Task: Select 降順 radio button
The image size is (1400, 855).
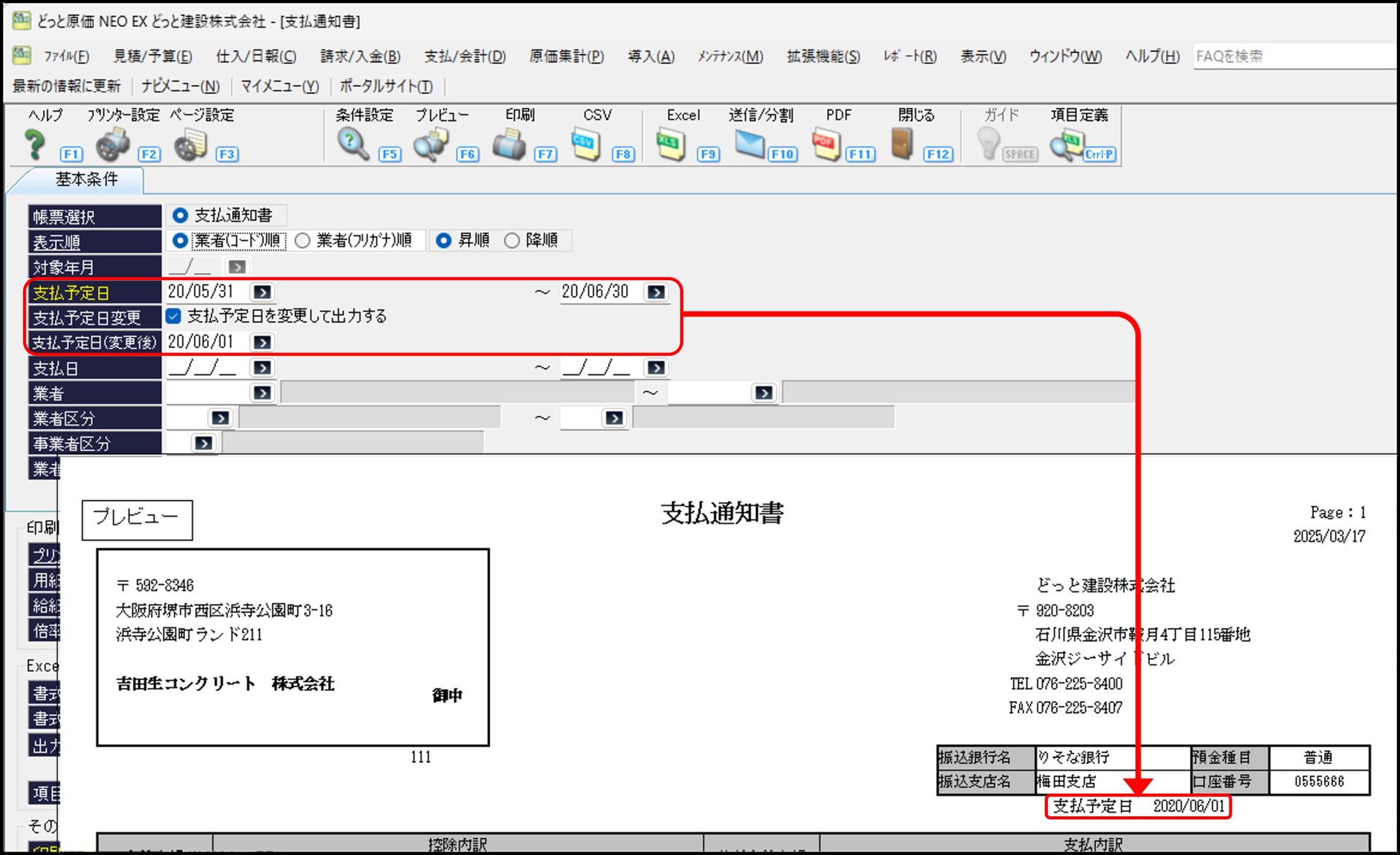Action: 512,241
